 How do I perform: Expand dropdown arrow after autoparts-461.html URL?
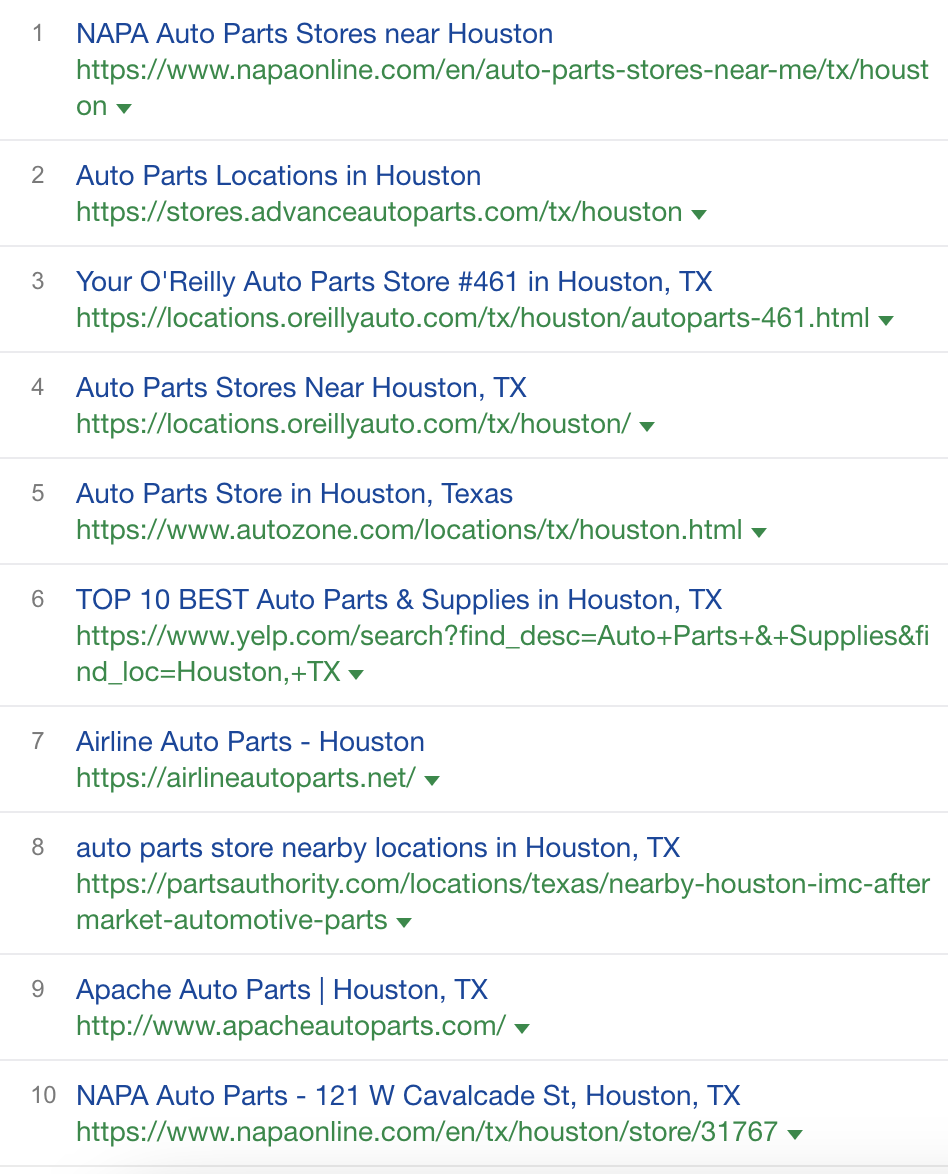pos(886,321)
